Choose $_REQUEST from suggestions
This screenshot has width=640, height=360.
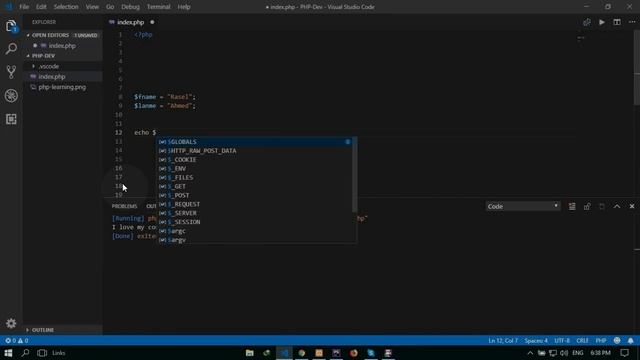(255, 204)
